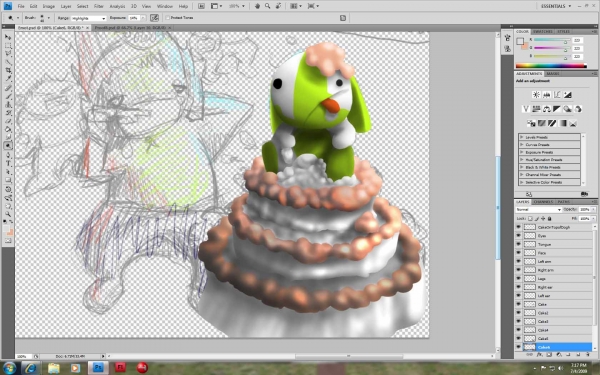Hide the Eyes layer
This screenshot has width=600, height=375.
coord(518,236)
